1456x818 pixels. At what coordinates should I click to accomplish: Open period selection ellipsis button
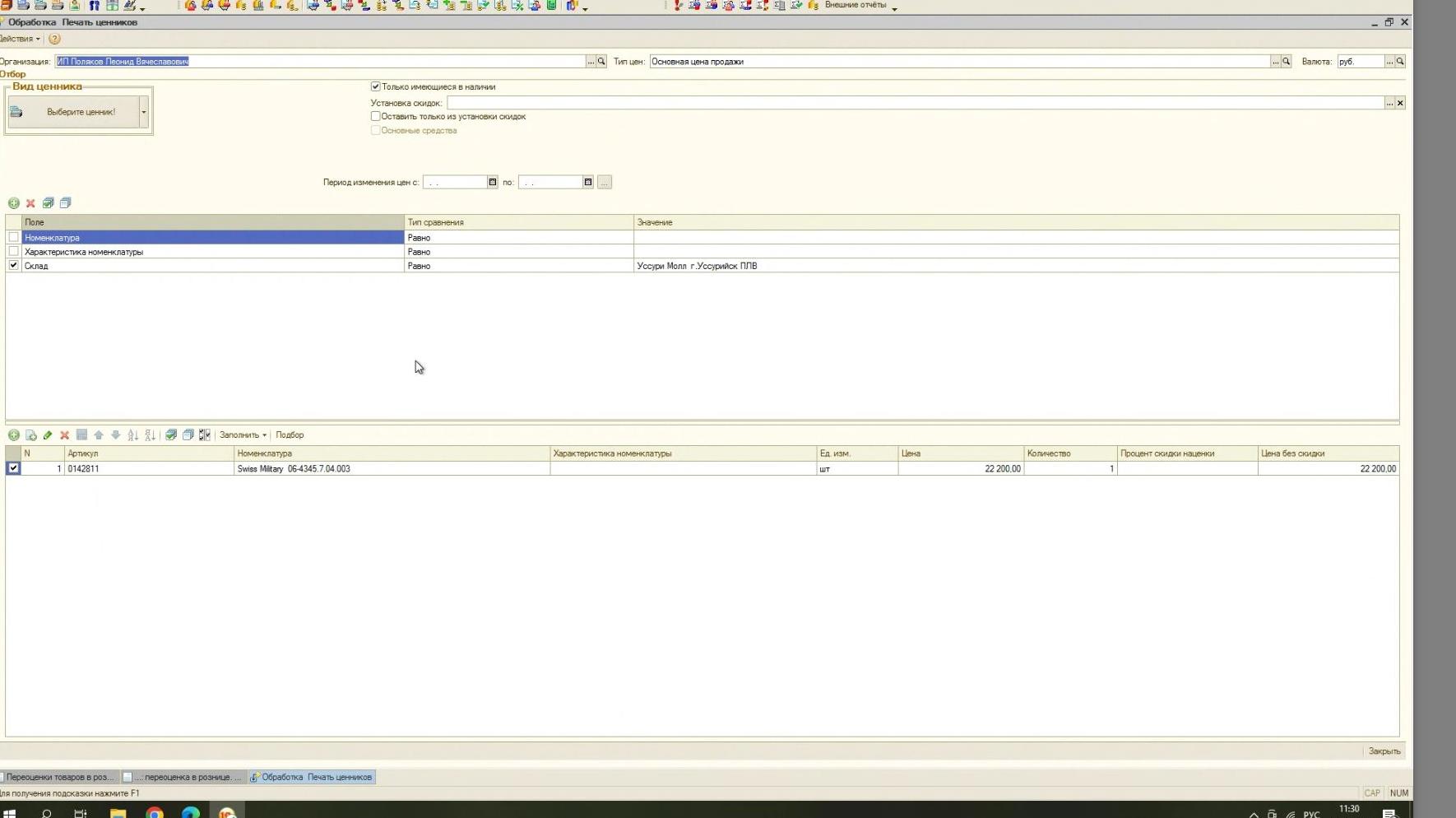coord(605,183)
